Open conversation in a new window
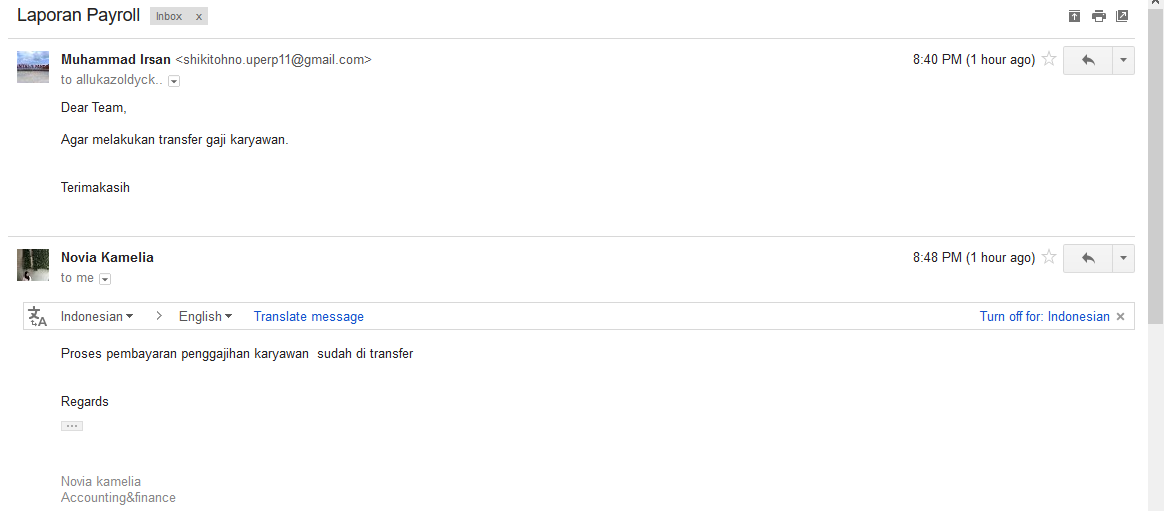The width and height of the screenshot is (1164, 511). click(1122, 16)
